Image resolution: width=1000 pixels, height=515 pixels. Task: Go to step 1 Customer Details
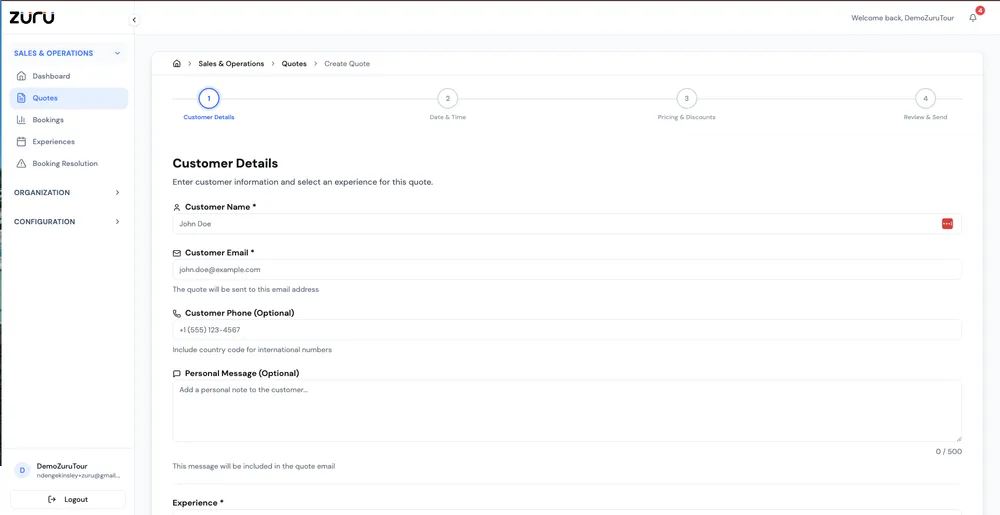tap(209, 99)
